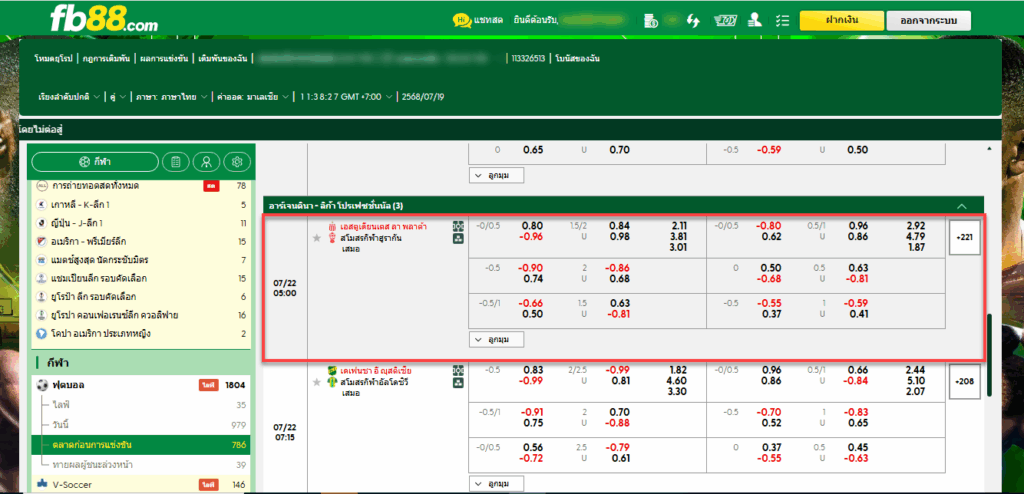The width and height of the screenshot is (1024, 494).
Task: Click the main odds table vertical scrollbar
Action: [989, 353]
